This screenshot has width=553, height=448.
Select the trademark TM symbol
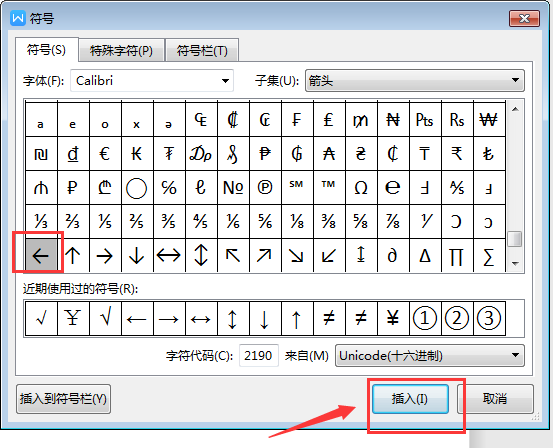click(x=329, y=187)
